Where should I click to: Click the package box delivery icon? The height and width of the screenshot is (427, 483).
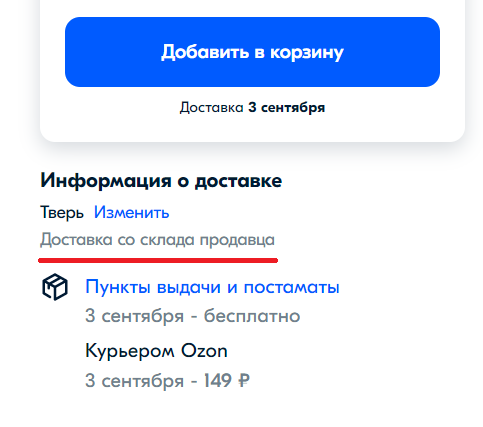(x=55, y=287)
